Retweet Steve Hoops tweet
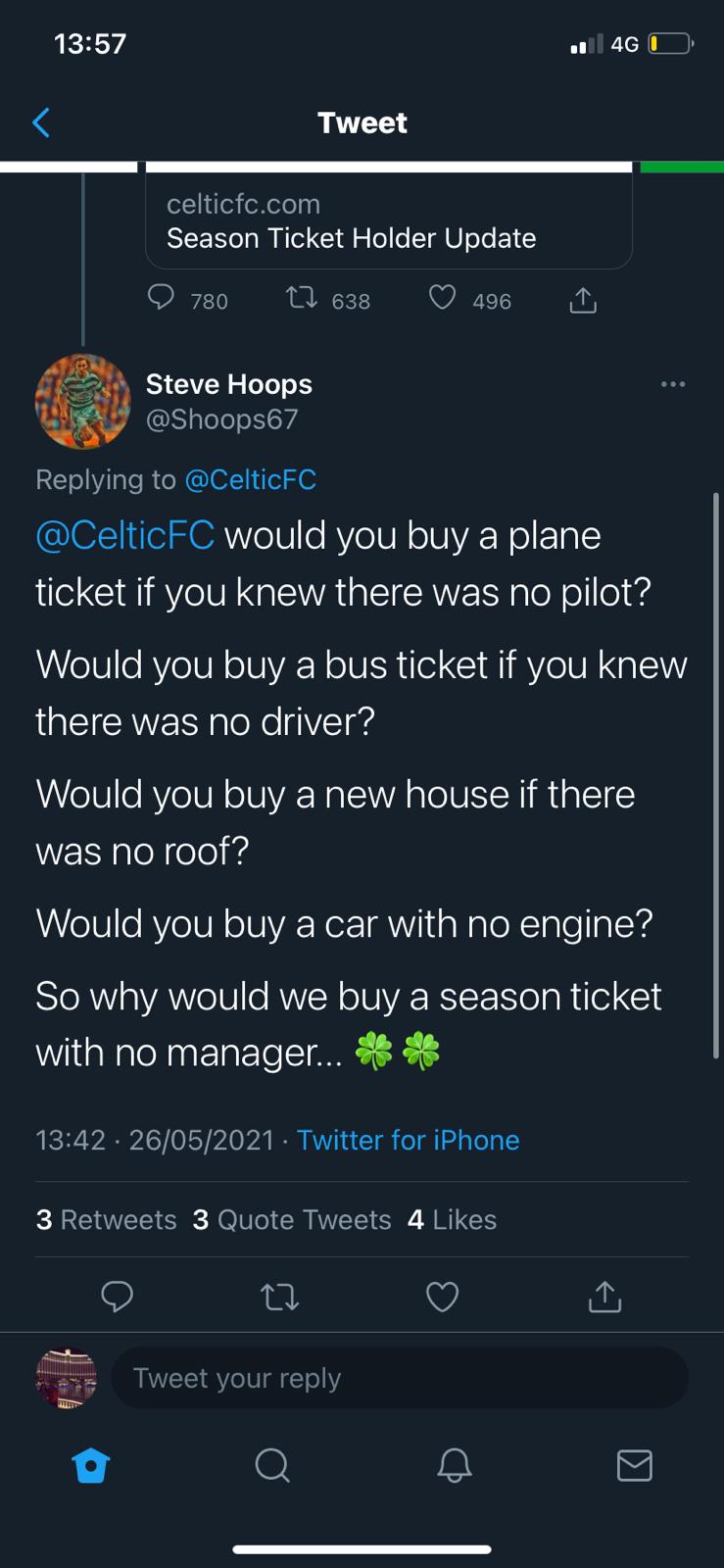The image size is (724, 1568). (280, 1298)
